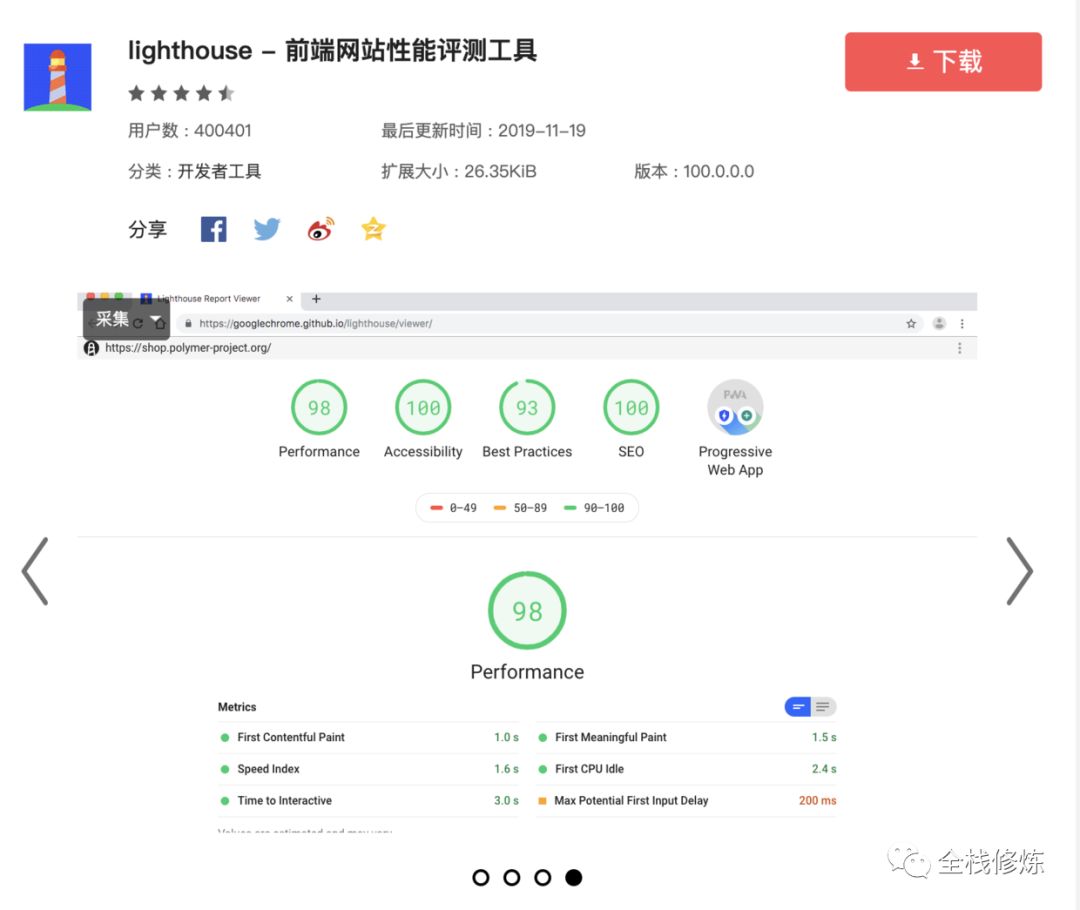
Task: Click the star share icon next to Weibo
Action: point(372,229)
